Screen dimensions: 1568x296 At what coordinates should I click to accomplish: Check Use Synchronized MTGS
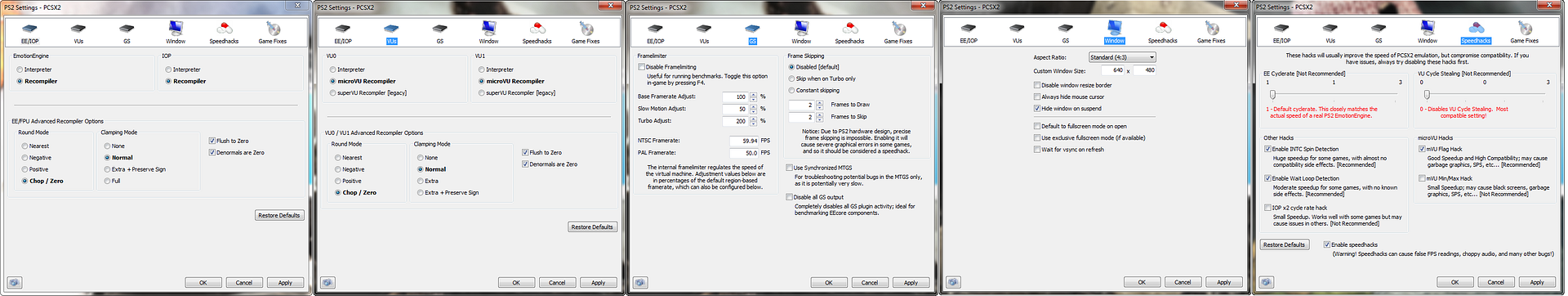click(819, 168)
